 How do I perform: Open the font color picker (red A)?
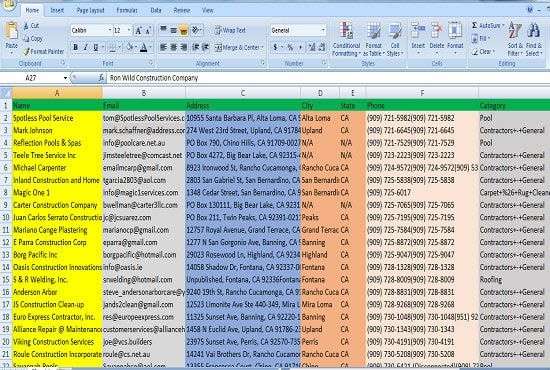coord(143,47)
